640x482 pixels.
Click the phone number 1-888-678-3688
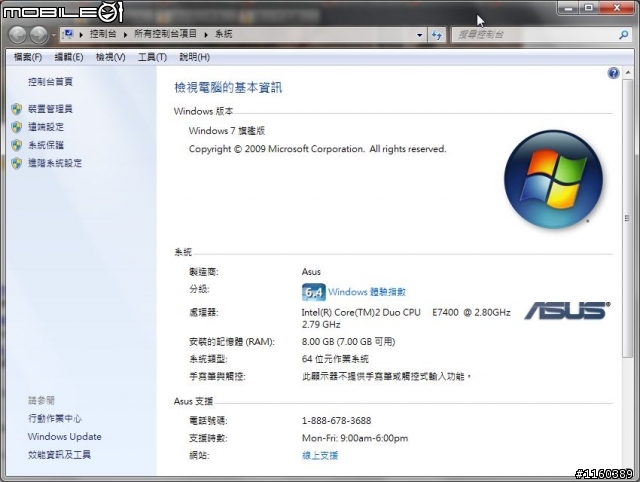pos(337,420)
